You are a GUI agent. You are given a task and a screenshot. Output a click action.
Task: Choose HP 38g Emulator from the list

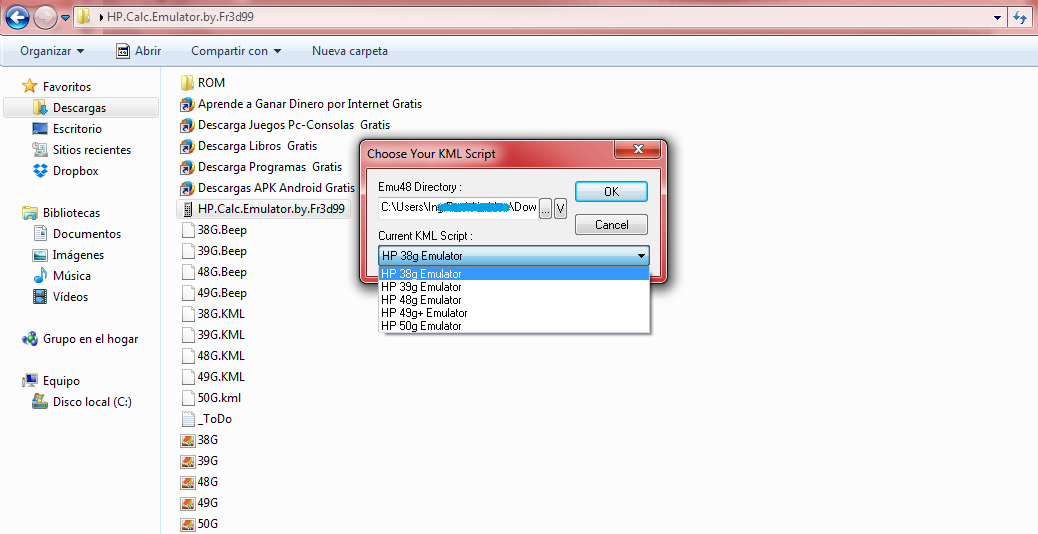(x=514, y=274)
